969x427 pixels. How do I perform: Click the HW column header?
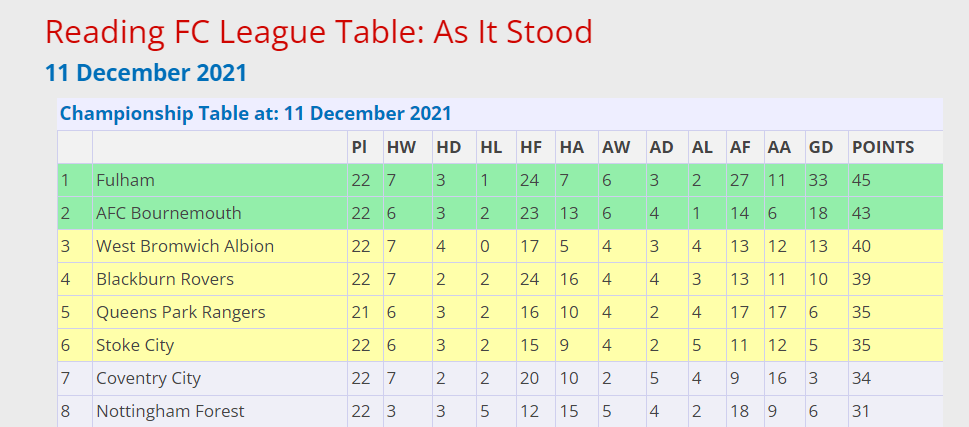click(x=401, y=147)
